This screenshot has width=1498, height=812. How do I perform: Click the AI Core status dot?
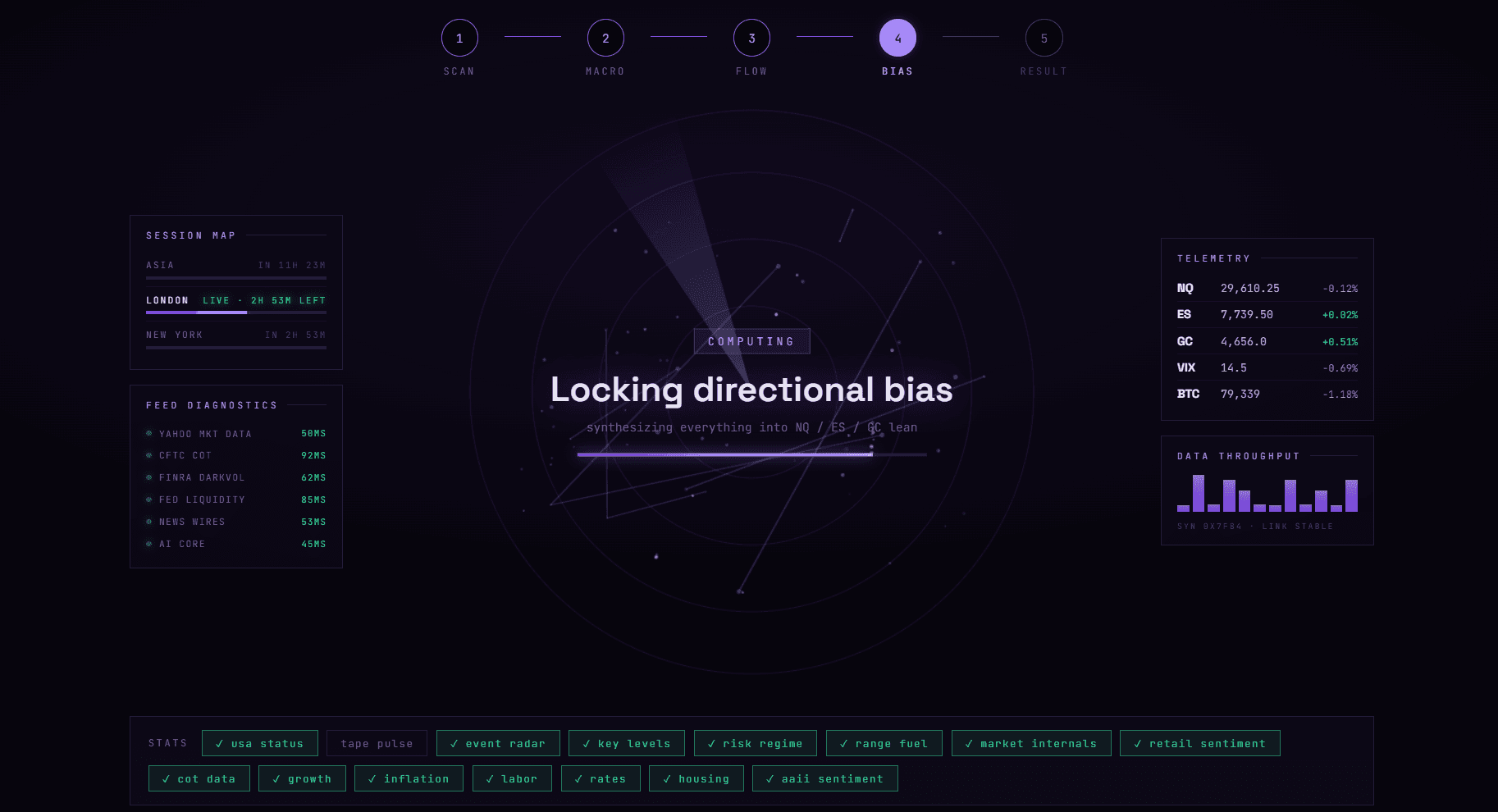pyautogui.click(x=149, y=544)
